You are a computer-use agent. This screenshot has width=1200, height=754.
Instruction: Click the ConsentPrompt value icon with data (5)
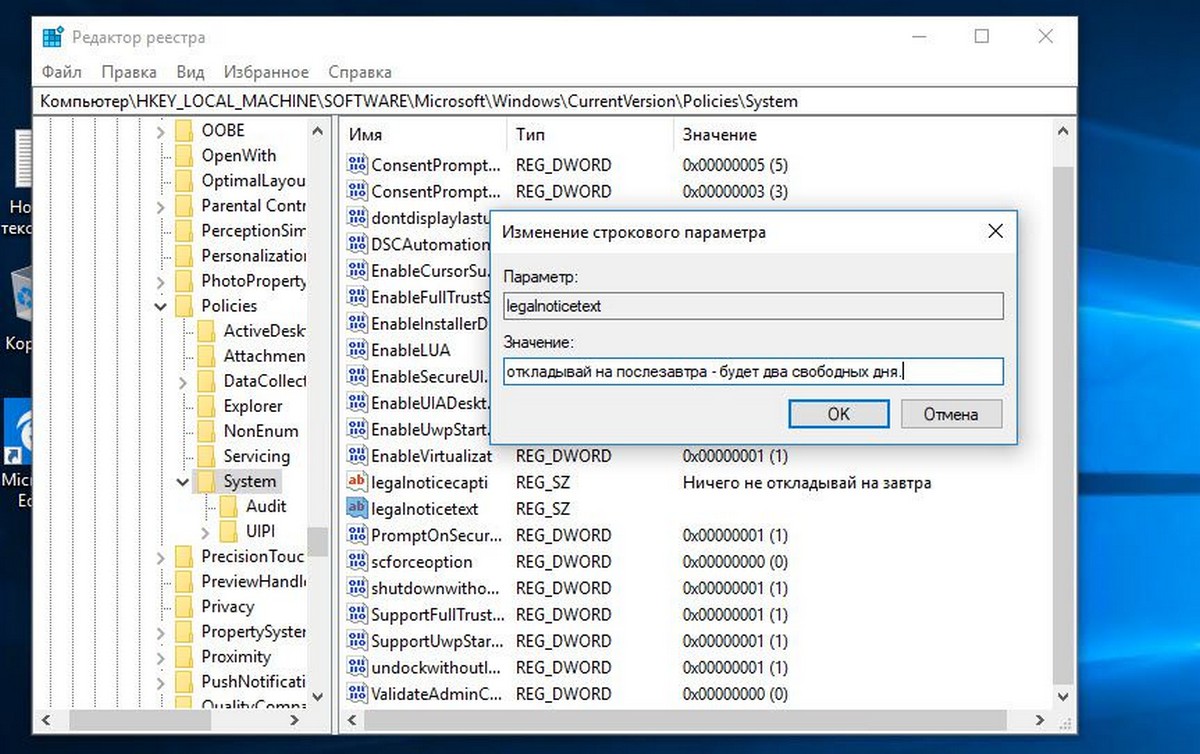pos(358,165)
